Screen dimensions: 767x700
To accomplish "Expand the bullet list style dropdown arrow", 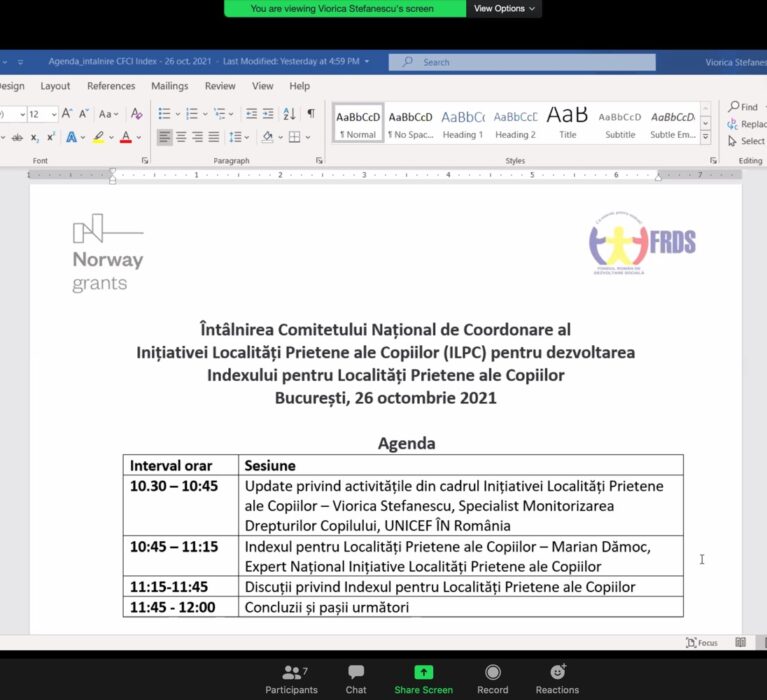I will [x=178, y=114].
